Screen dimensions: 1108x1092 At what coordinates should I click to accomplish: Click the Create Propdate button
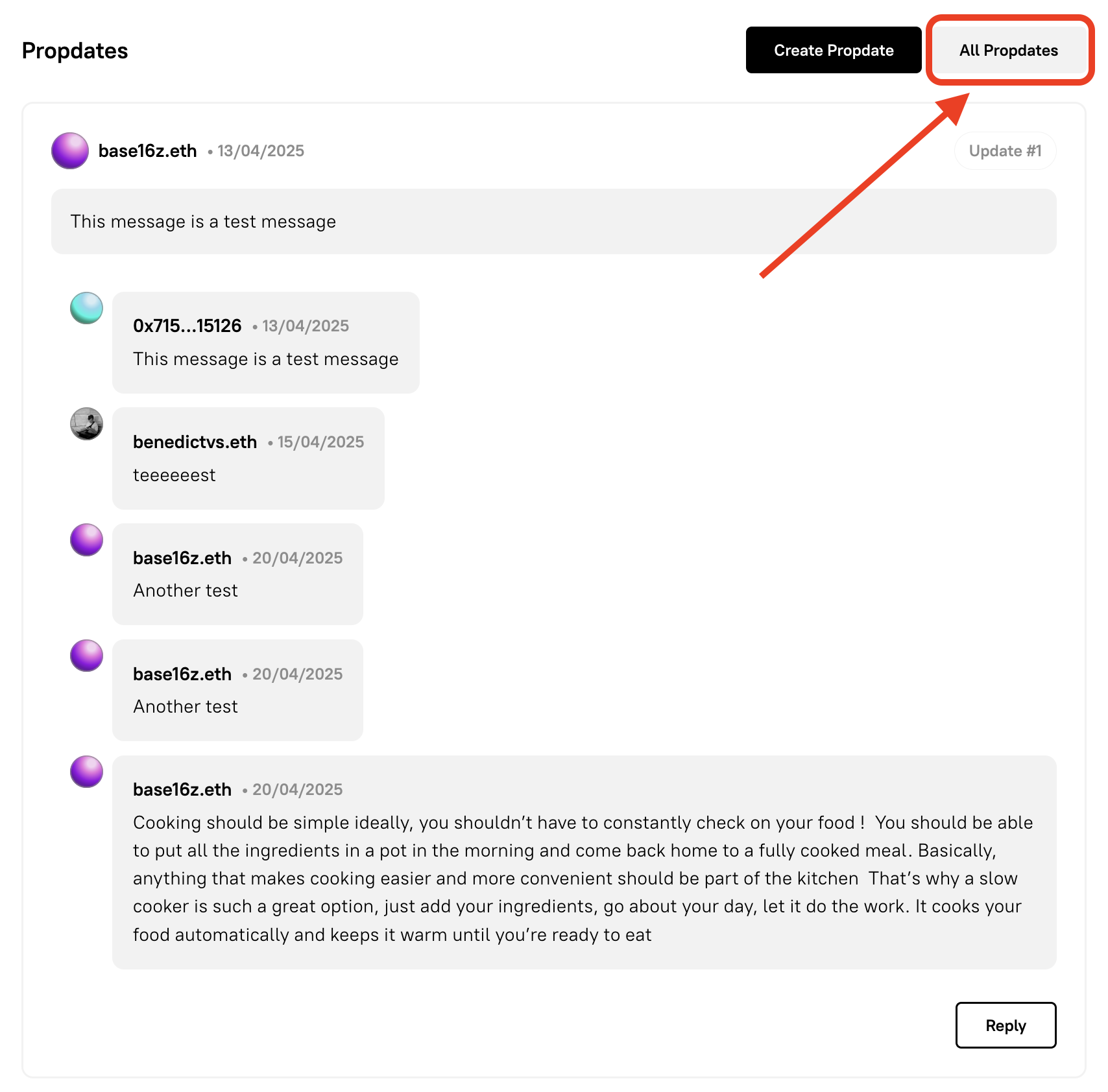coord(833,50)
